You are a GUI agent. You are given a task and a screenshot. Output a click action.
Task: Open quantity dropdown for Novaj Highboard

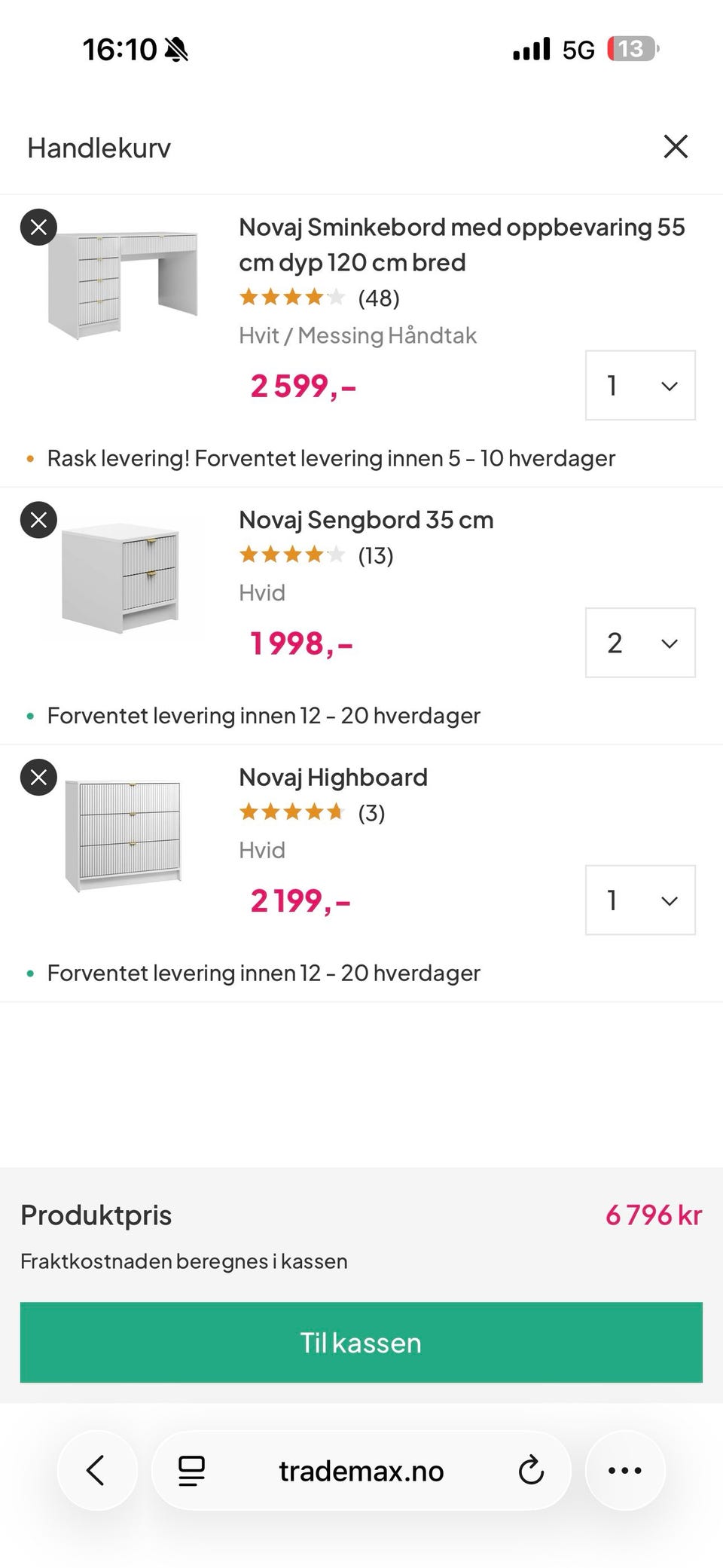[639, 900]
